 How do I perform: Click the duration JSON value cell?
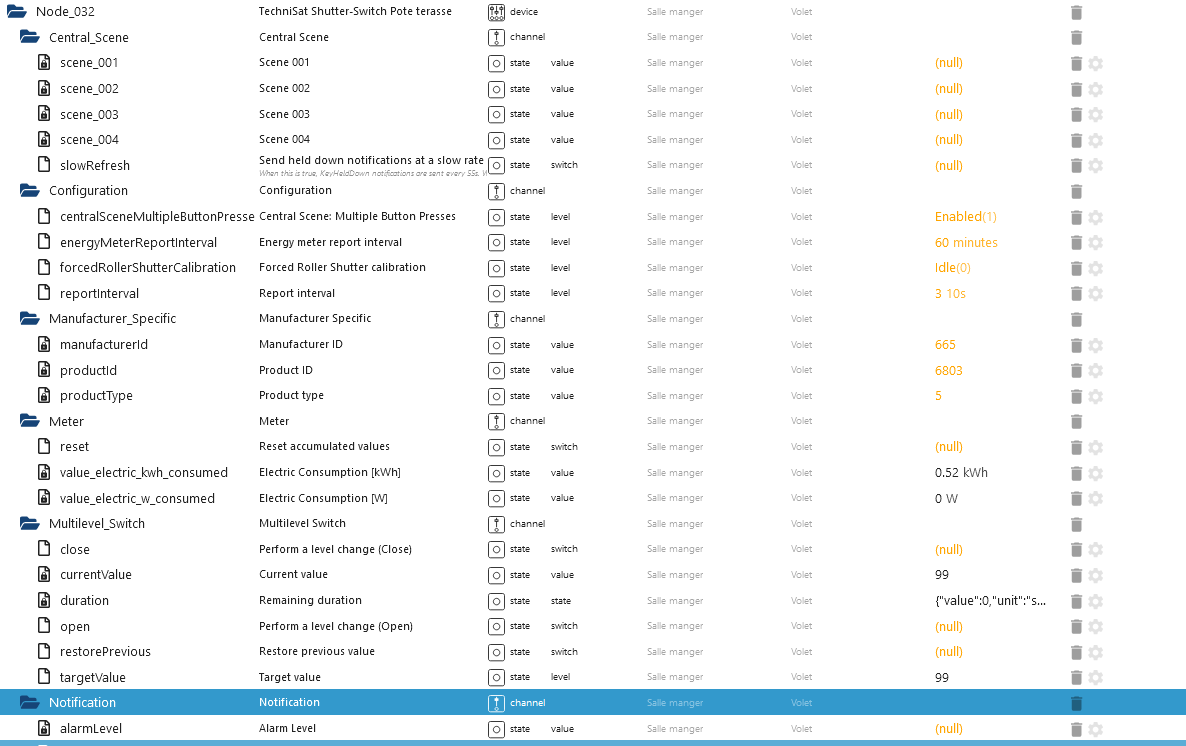(x=990, y=601)
